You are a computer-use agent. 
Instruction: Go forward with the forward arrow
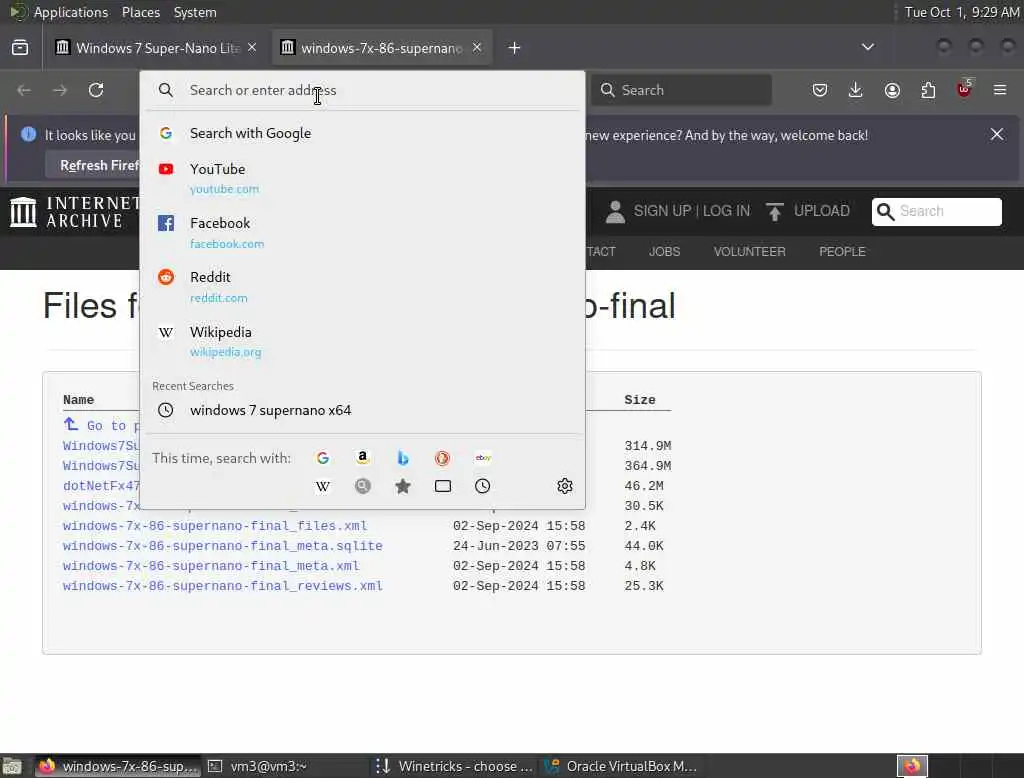click(60, 90)
